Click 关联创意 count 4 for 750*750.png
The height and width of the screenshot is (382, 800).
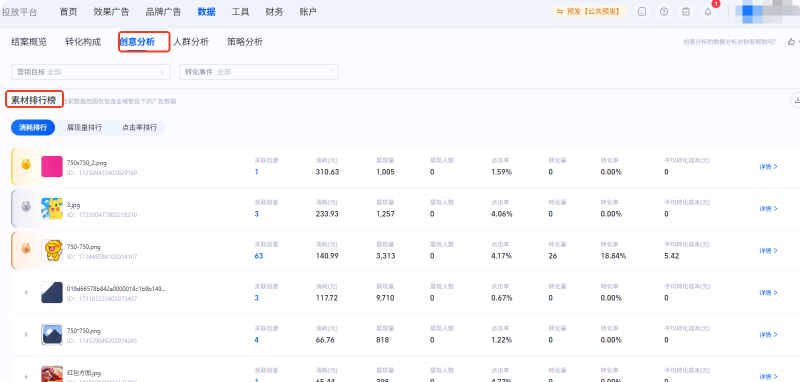[x=257, y=340]
